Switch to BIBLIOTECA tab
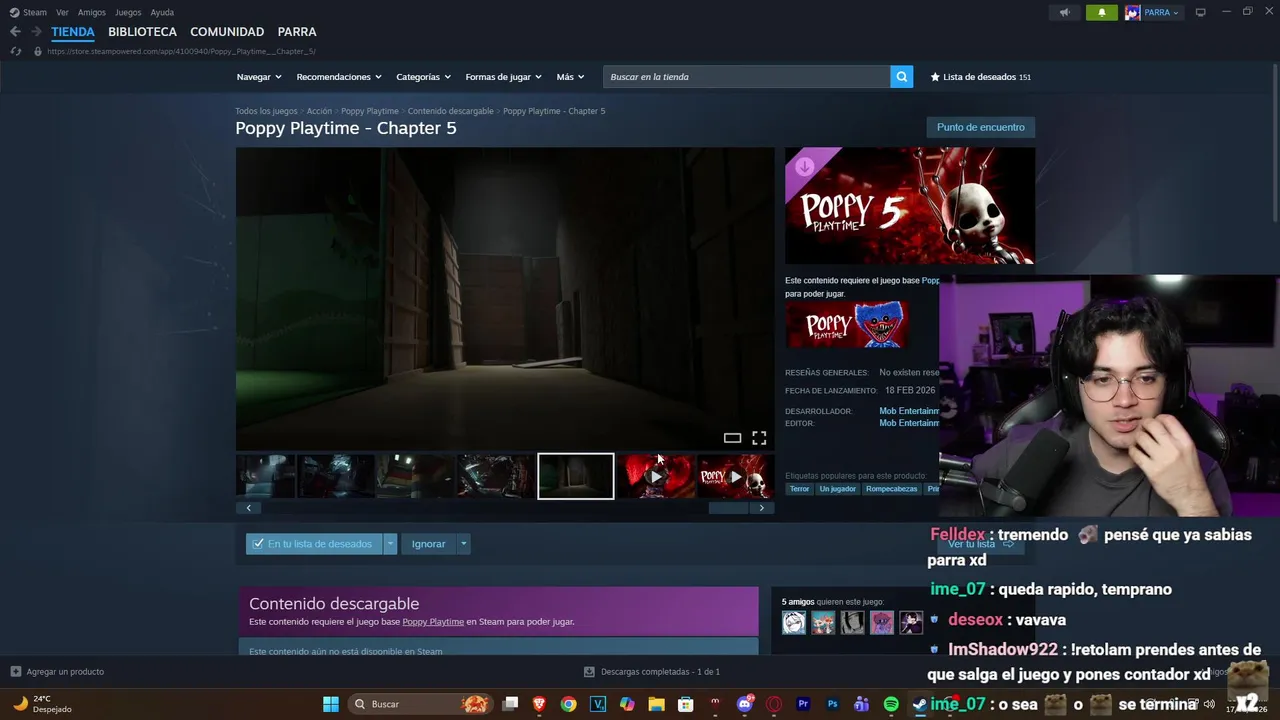 tap(142, 32)
